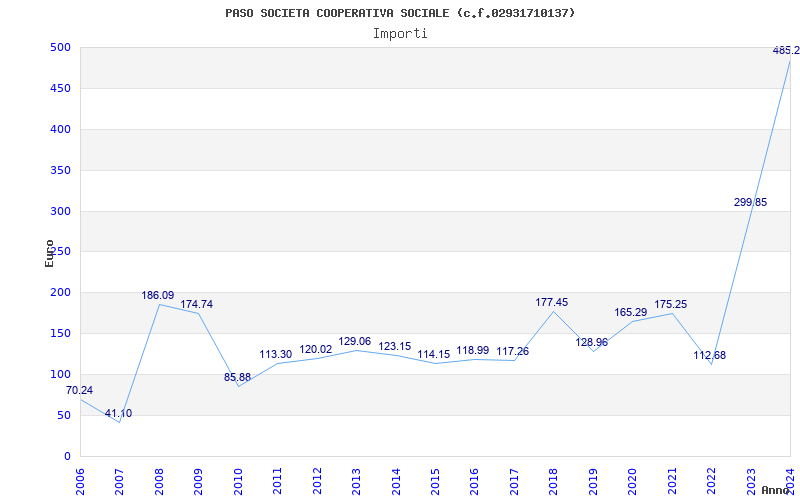800x500 pixels.
Task: Click the 123.15 data label
Action: [394, 346]
